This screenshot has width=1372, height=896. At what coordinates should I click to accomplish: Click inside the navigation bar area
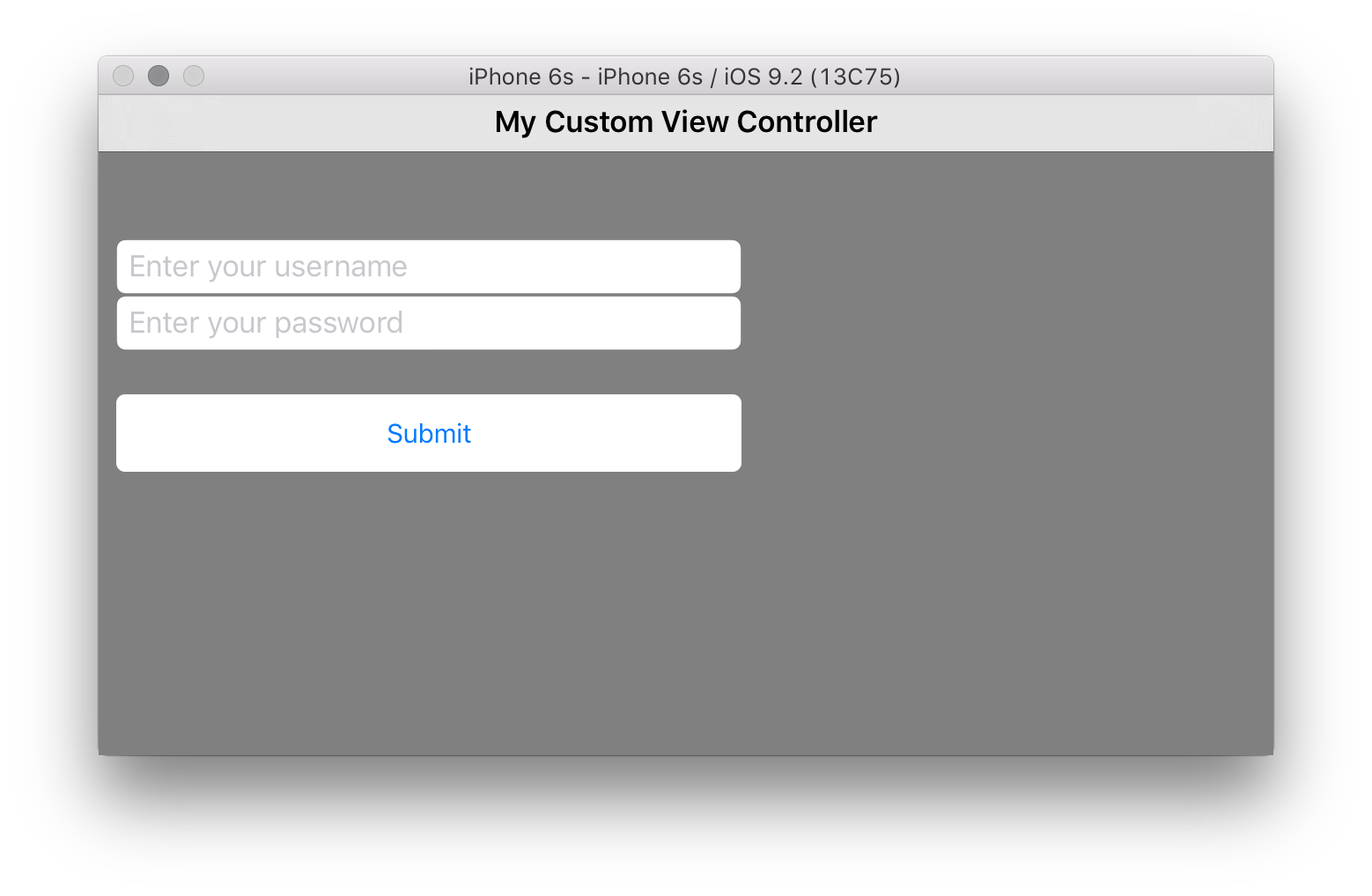969,122
